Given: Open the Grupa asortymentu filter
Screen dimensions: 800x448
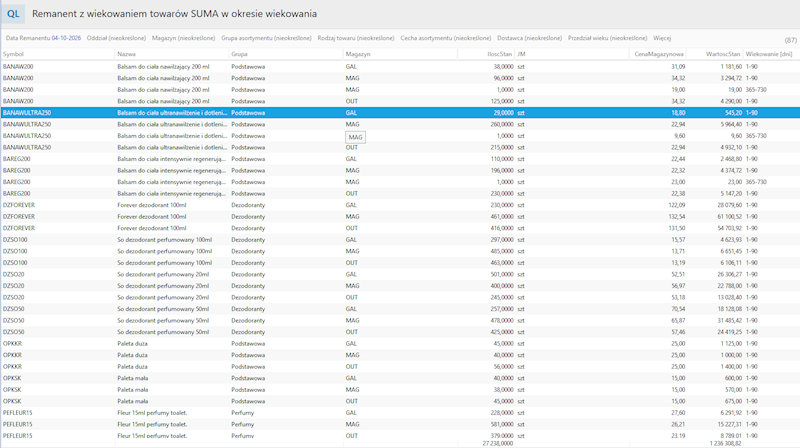Looking at the screenshot, I should click(x=266, y=38).
